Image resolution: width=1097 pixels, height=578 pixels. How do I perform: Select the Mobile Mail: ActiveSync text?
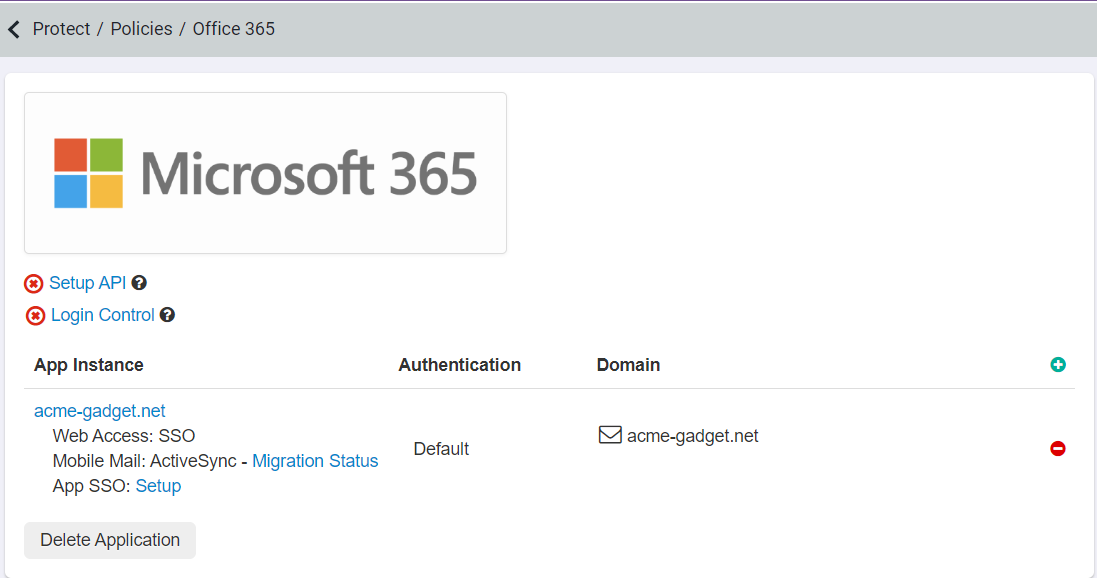point(145,461)
